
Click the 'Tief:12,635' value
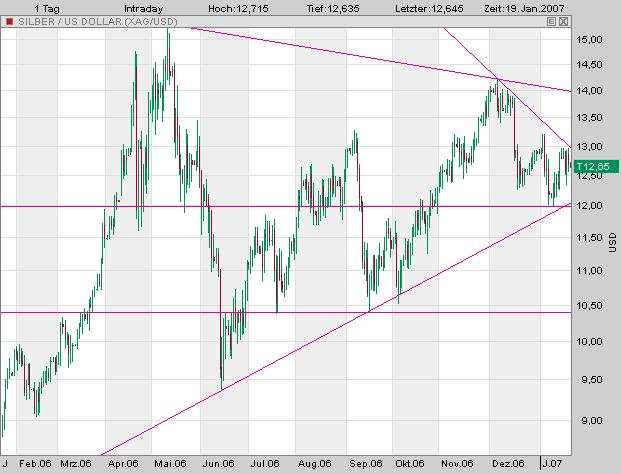pyautogui.click(x=333, y=9)
